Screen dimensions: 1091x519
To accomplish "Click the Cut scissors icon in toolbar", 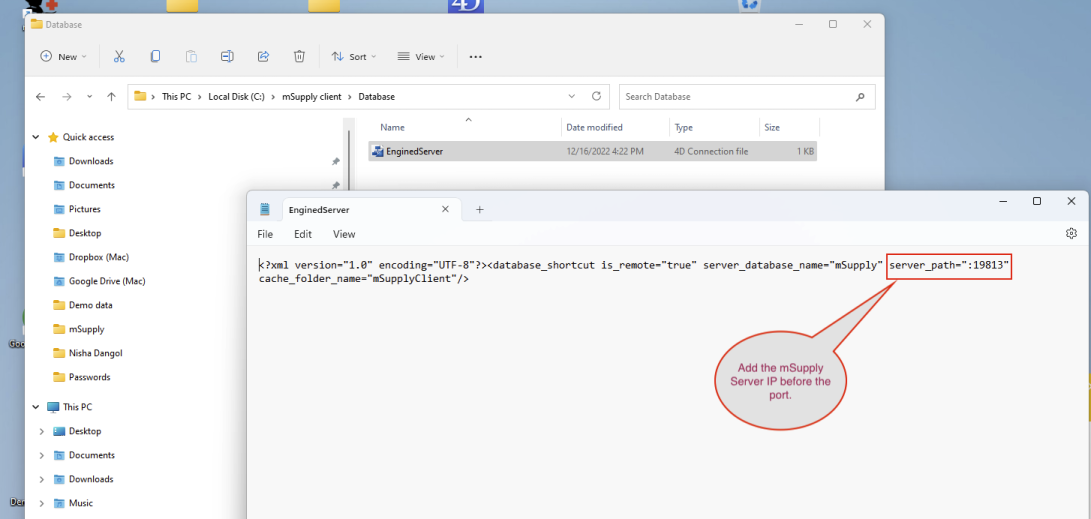I will 119,57.
